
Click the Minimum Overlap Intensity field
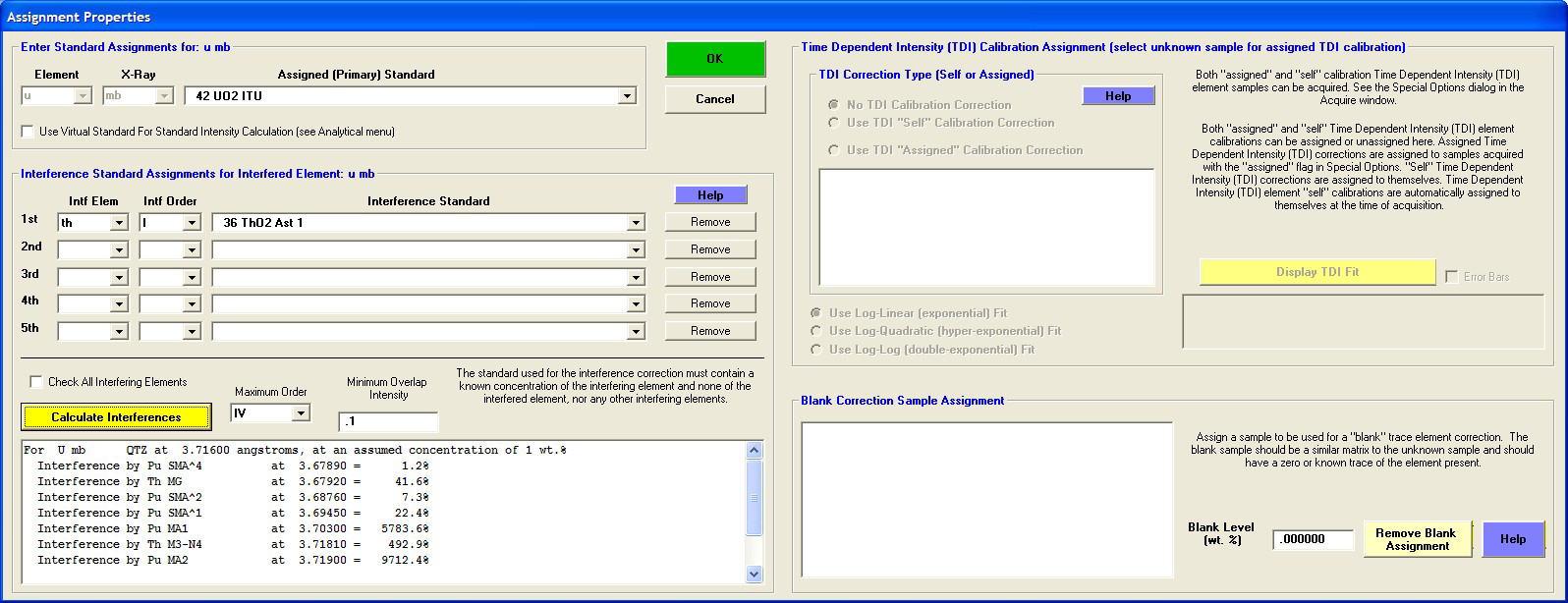(388, 421)
